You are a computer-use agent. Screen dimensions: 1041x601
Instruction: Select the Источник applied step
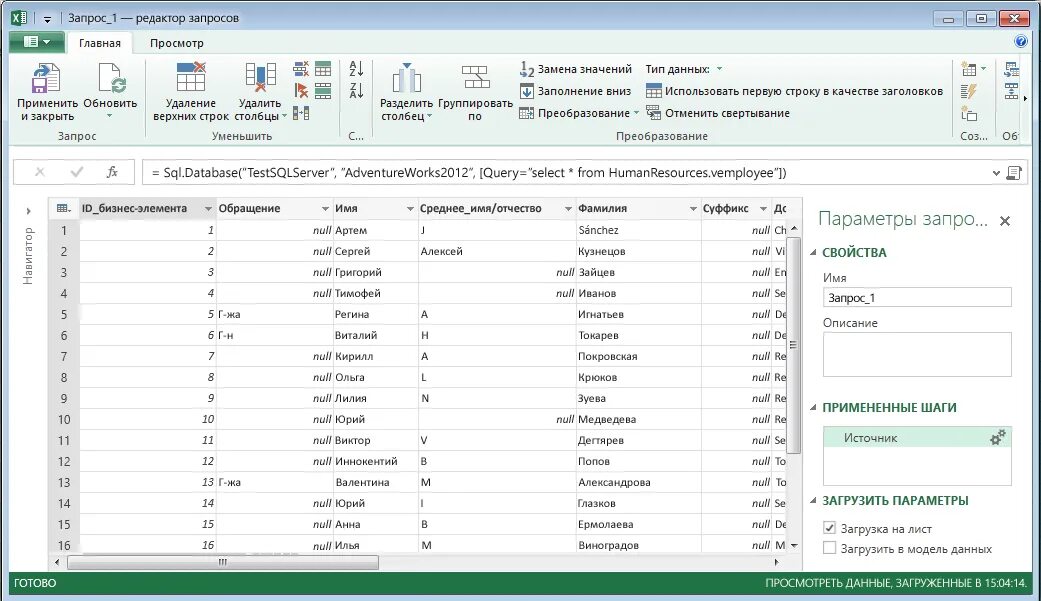point(917,438)
